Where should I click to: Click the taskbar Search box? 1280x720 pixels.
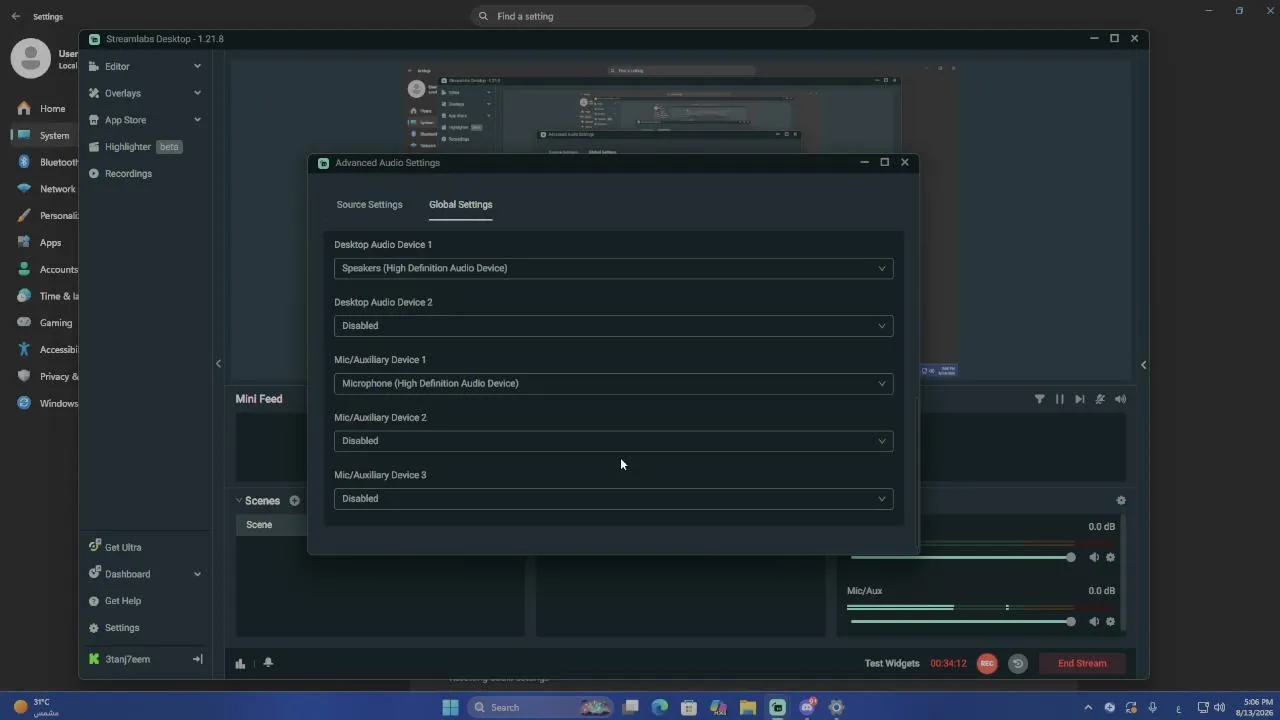(540, 707)
